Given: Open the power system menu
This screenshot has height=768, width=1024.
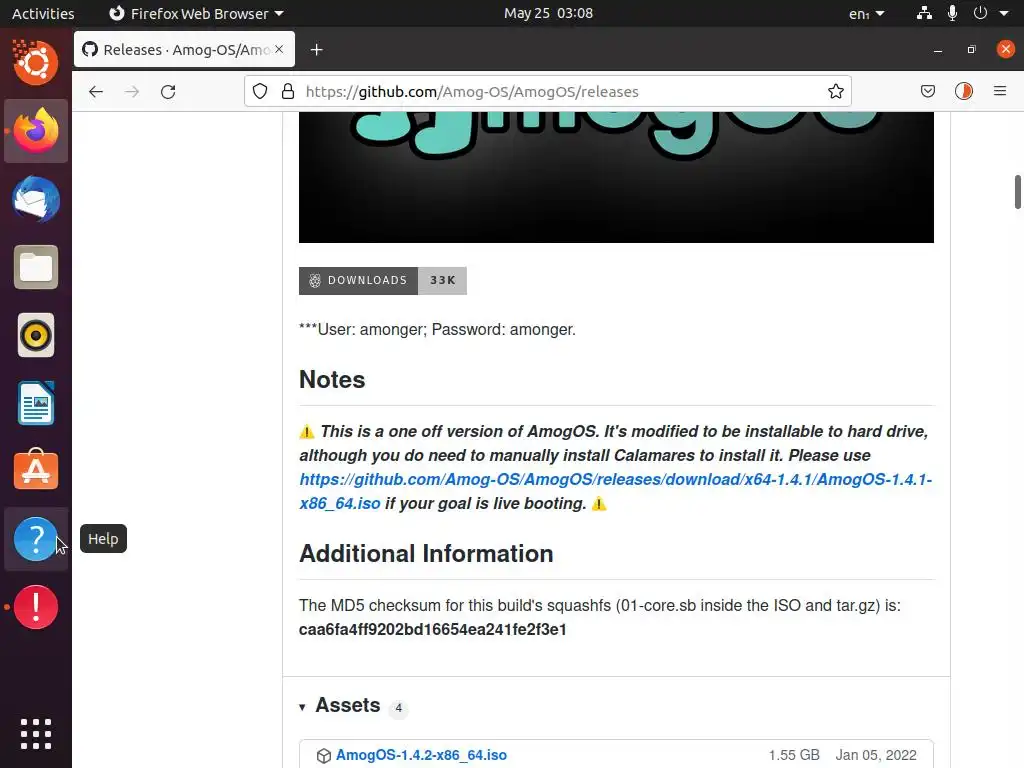Looking at the screenshot, I should 990,13.
